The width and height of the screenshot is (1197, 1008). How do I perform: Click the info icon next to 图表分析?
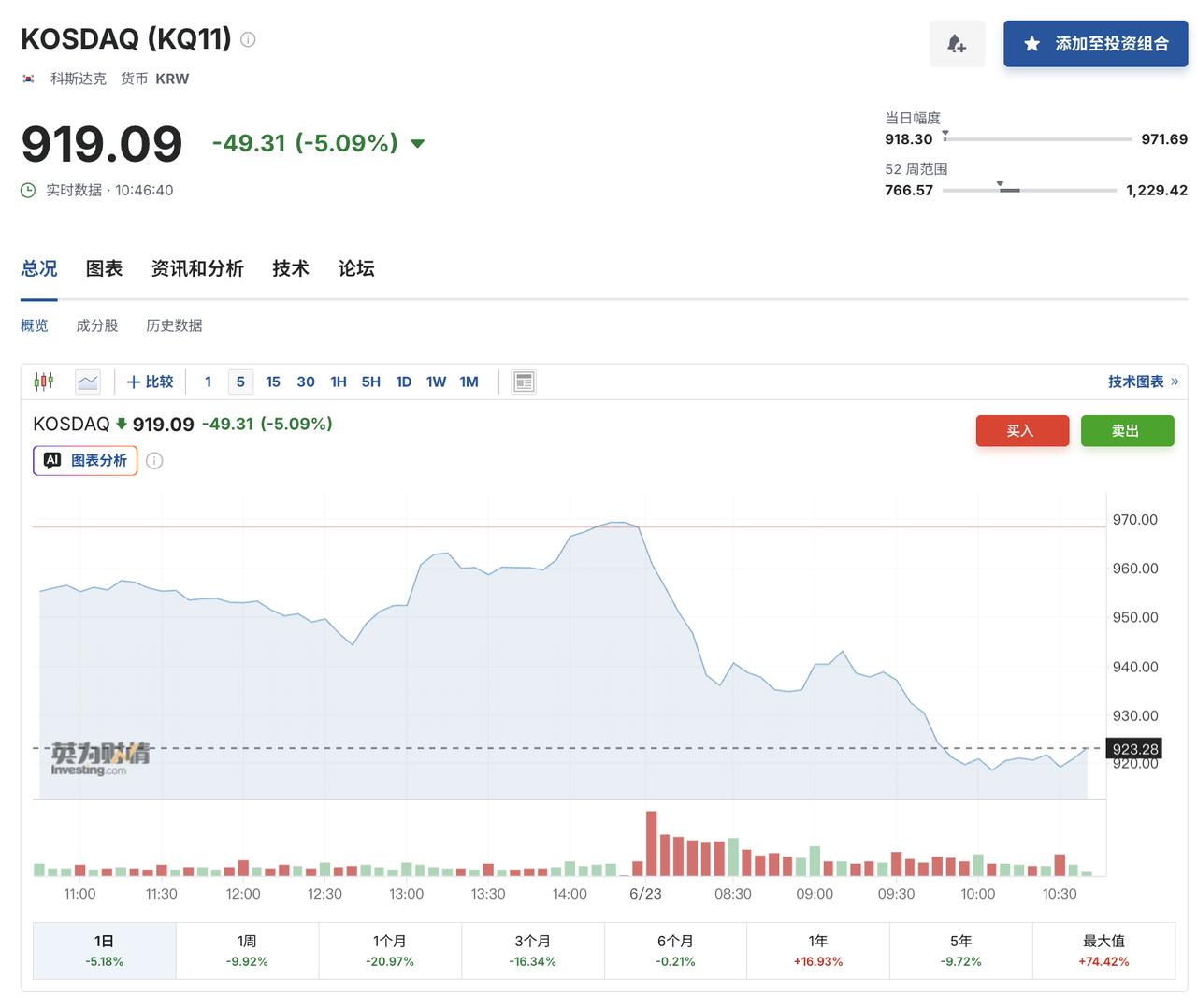tap(154, 460)
